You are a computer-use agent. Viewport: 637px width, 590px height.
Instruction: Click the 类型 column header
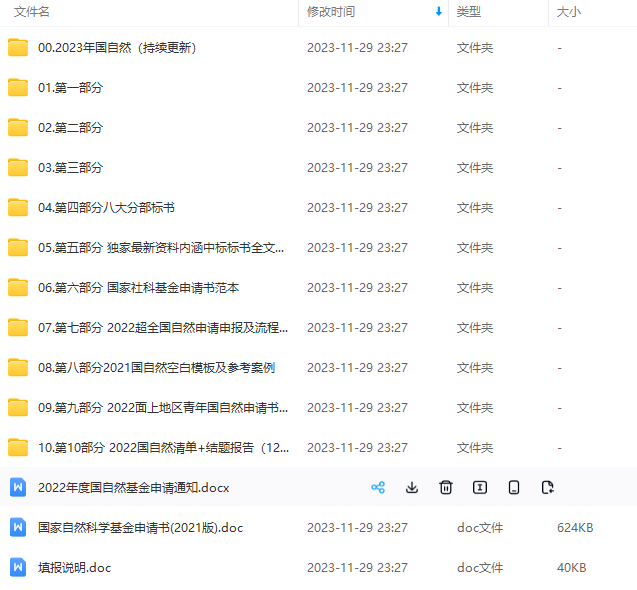468,12
